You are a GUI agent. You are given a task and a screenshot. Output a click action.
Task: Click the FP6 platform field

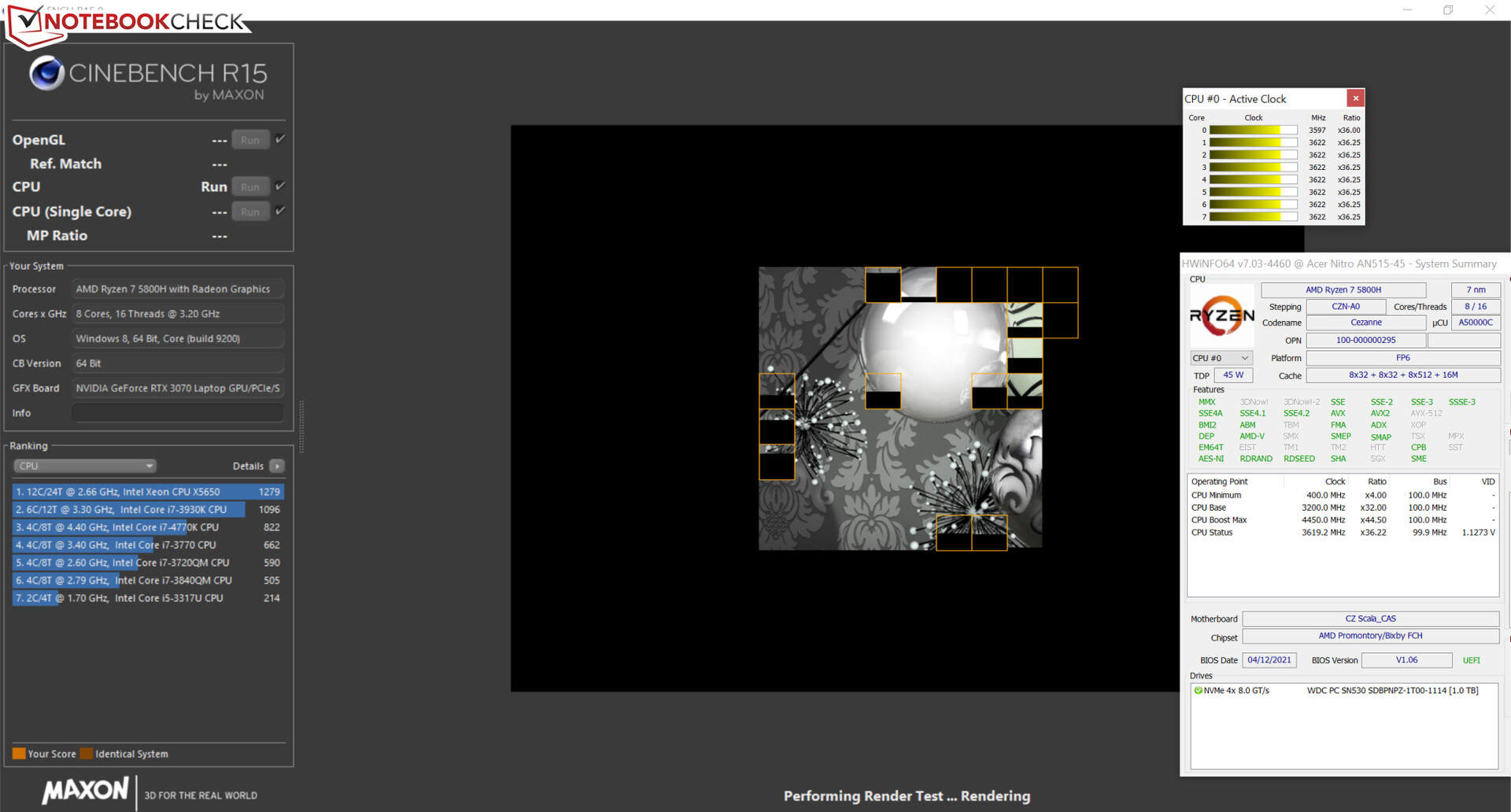pyautogui.click(x=1403, y=358)
